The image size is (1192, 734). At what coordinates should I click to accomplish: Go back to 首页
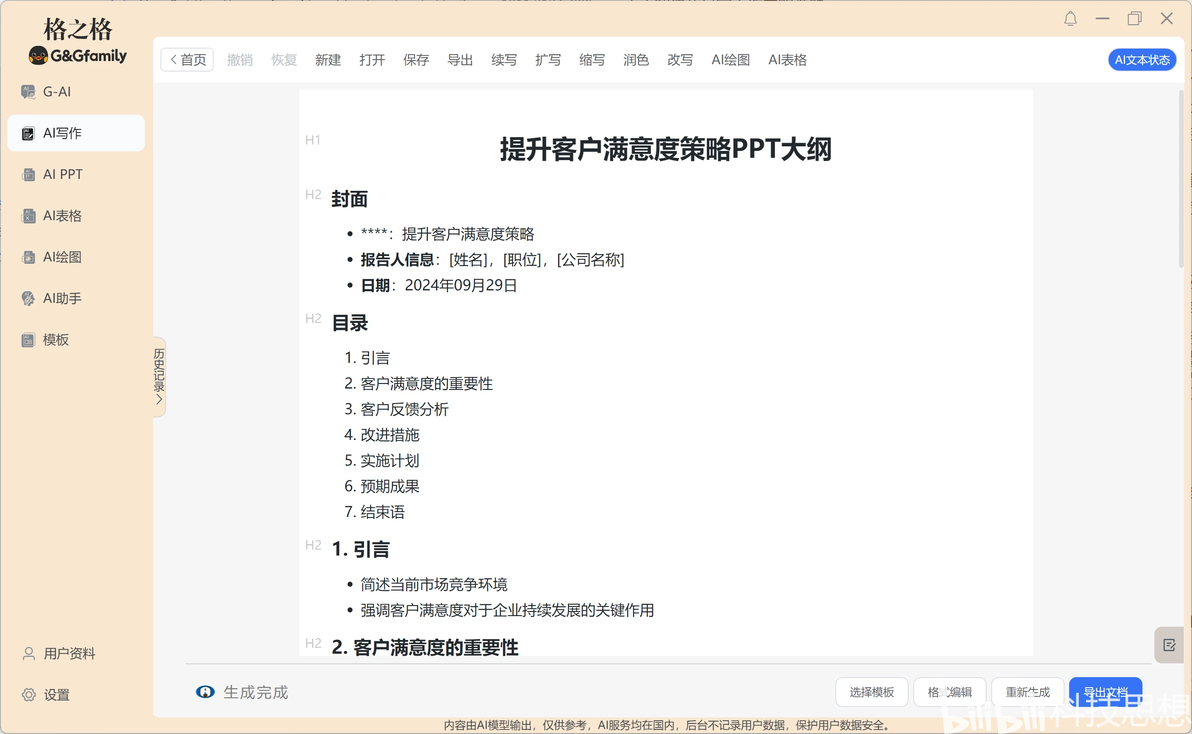[187, 60]
